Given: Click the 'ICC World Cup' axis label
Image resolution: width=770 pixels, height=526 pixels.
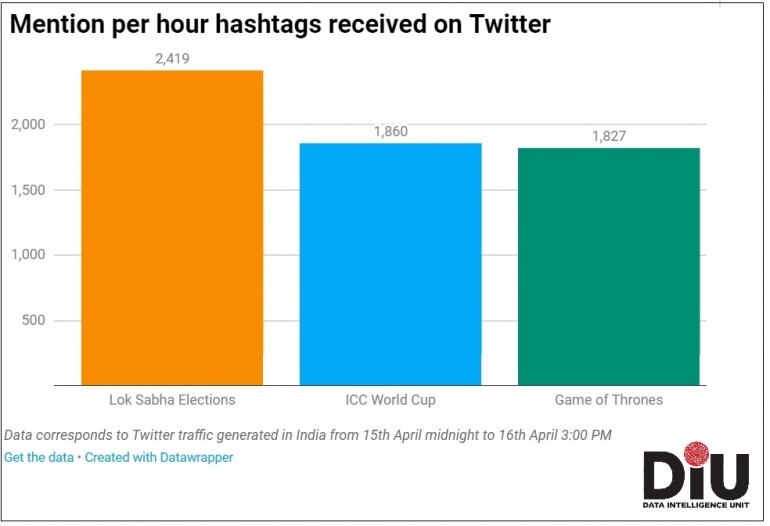Looking at the screenshot, I should coord(391,400).
